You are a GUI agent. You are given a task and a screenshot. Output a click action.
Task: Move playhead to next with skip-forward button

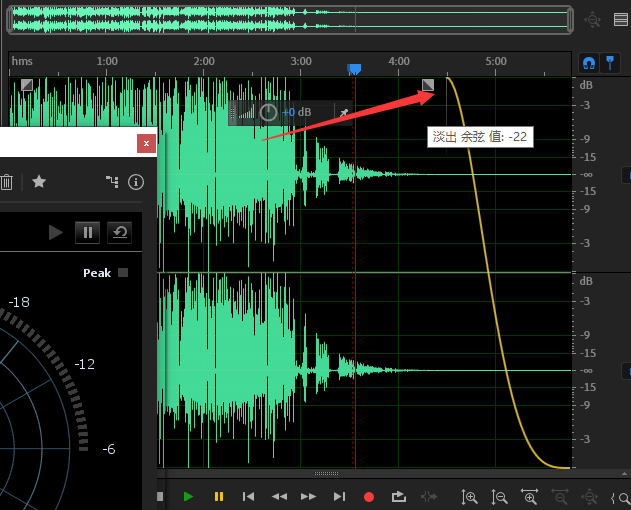point(339,497)
